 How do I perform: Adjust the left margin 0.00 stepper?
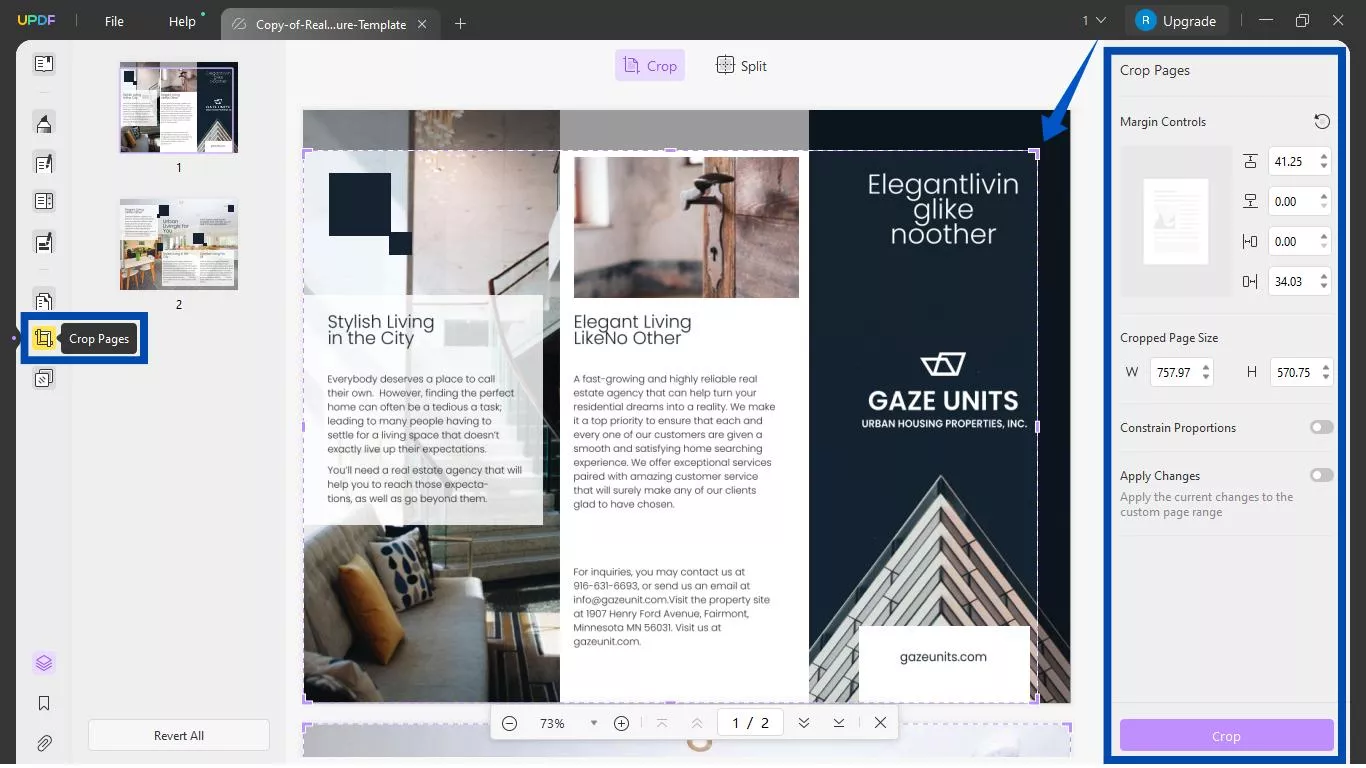[x=1324, y=241]
